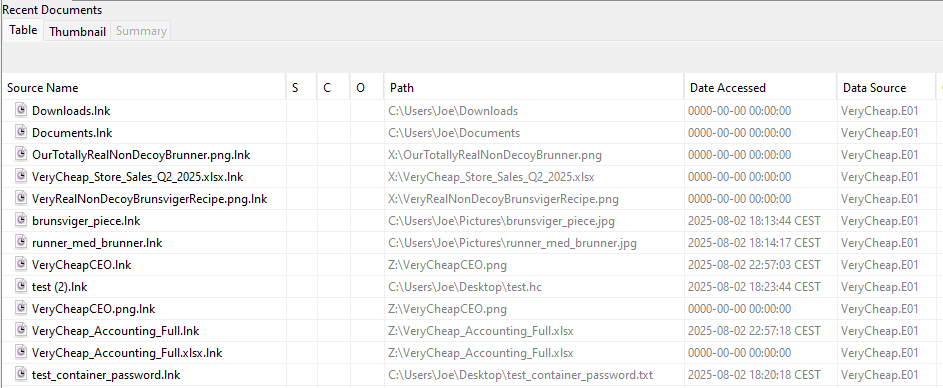943x388 pixels.
Task: Click date 2025-08-02 22:57:18 CEST
Action: coord(754,331)
